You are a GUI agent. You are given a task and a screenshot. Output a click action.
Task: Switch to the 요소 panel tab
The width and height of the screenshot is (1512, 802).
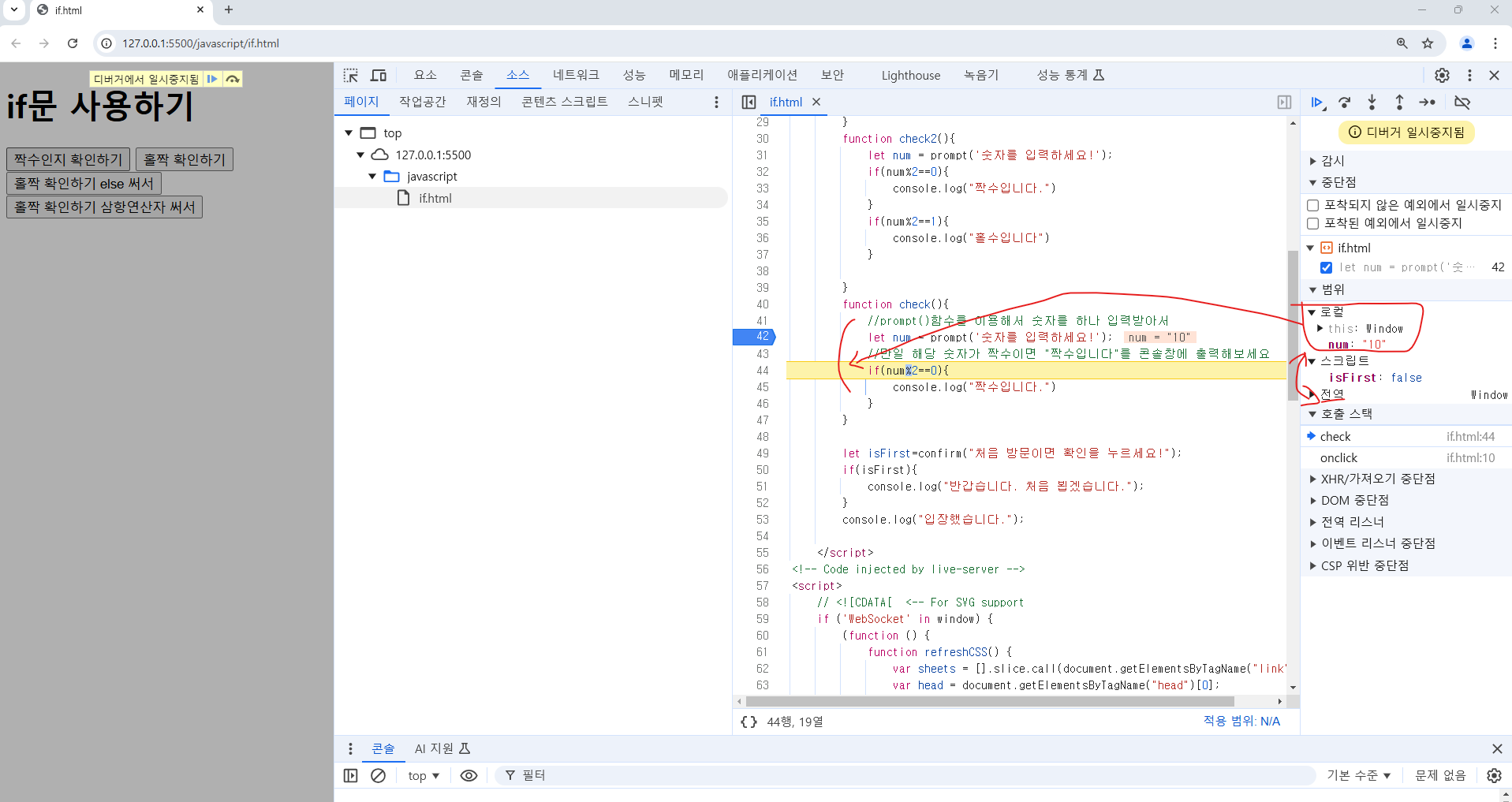pyautogui.click(x=425, y=75)
